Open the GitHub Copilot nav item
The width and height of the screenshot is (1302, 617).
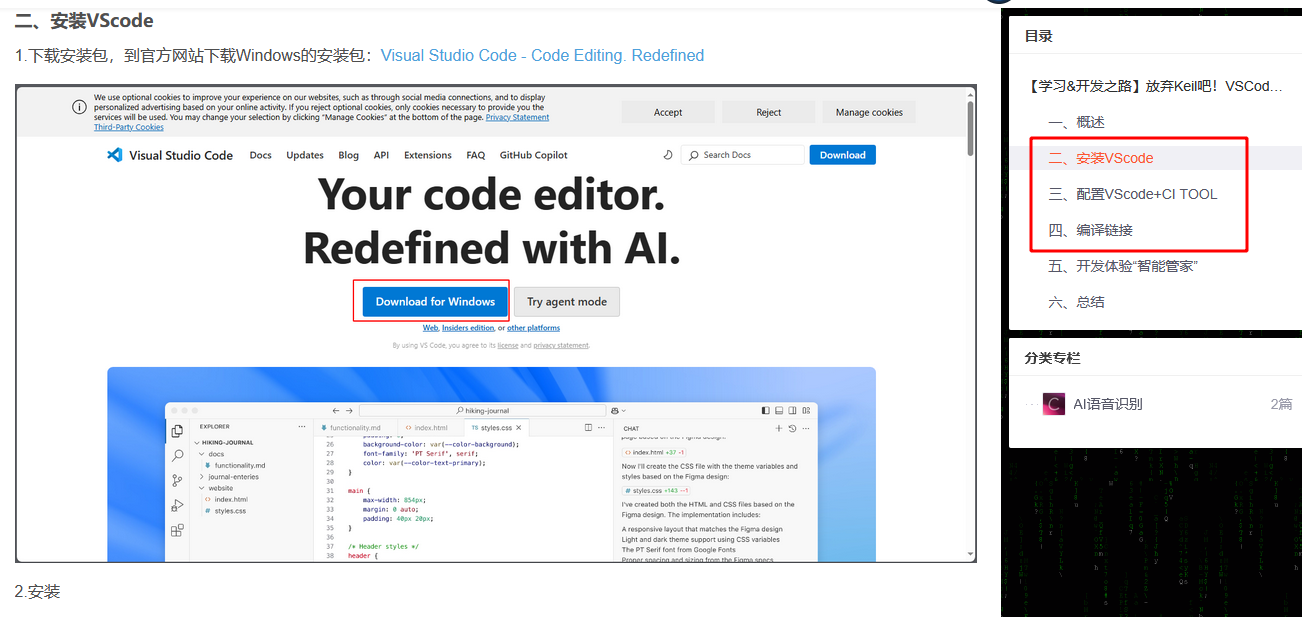(534, 155)
